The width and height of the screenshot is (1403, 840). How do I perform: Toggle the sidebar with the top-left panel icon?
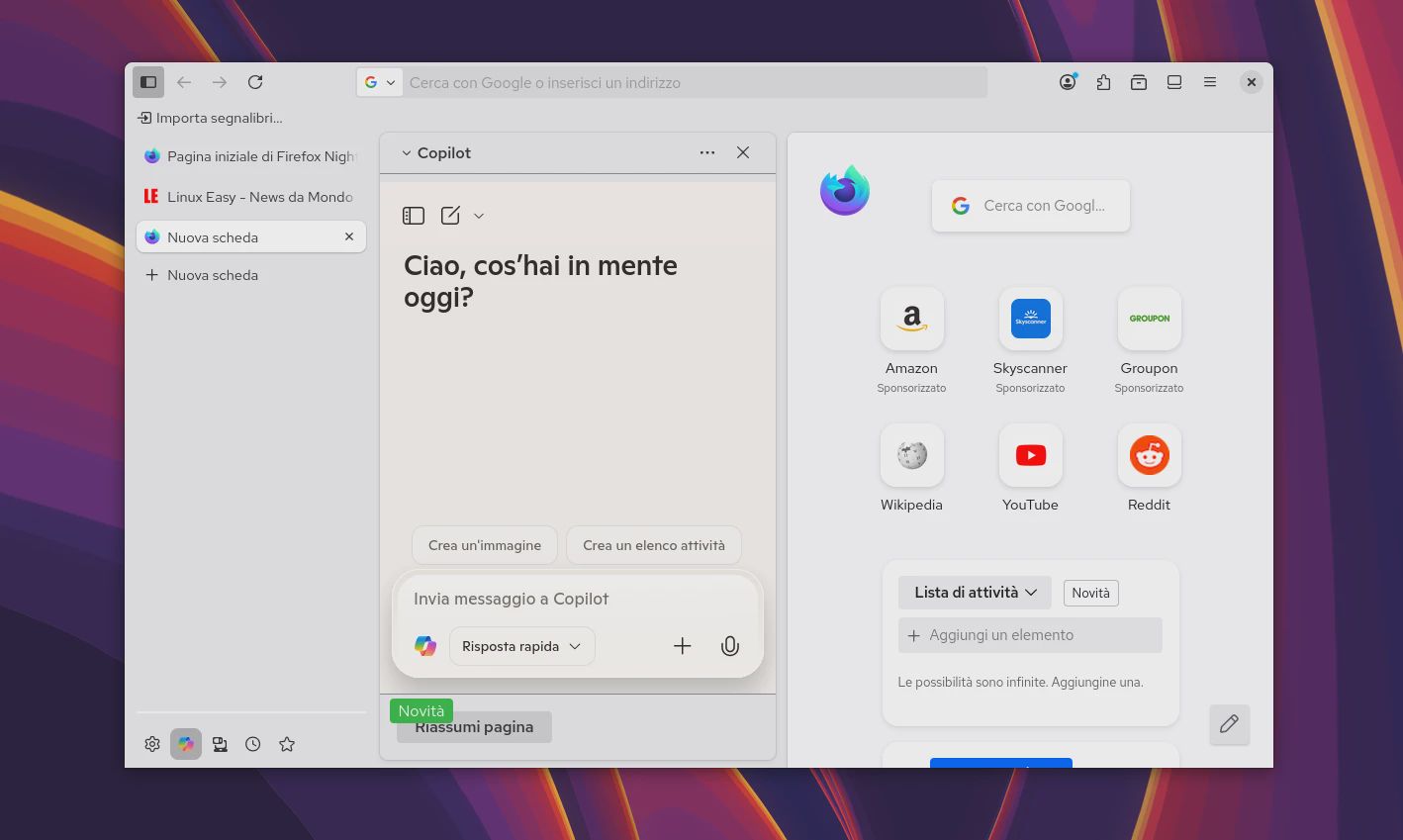pos(148,82)
